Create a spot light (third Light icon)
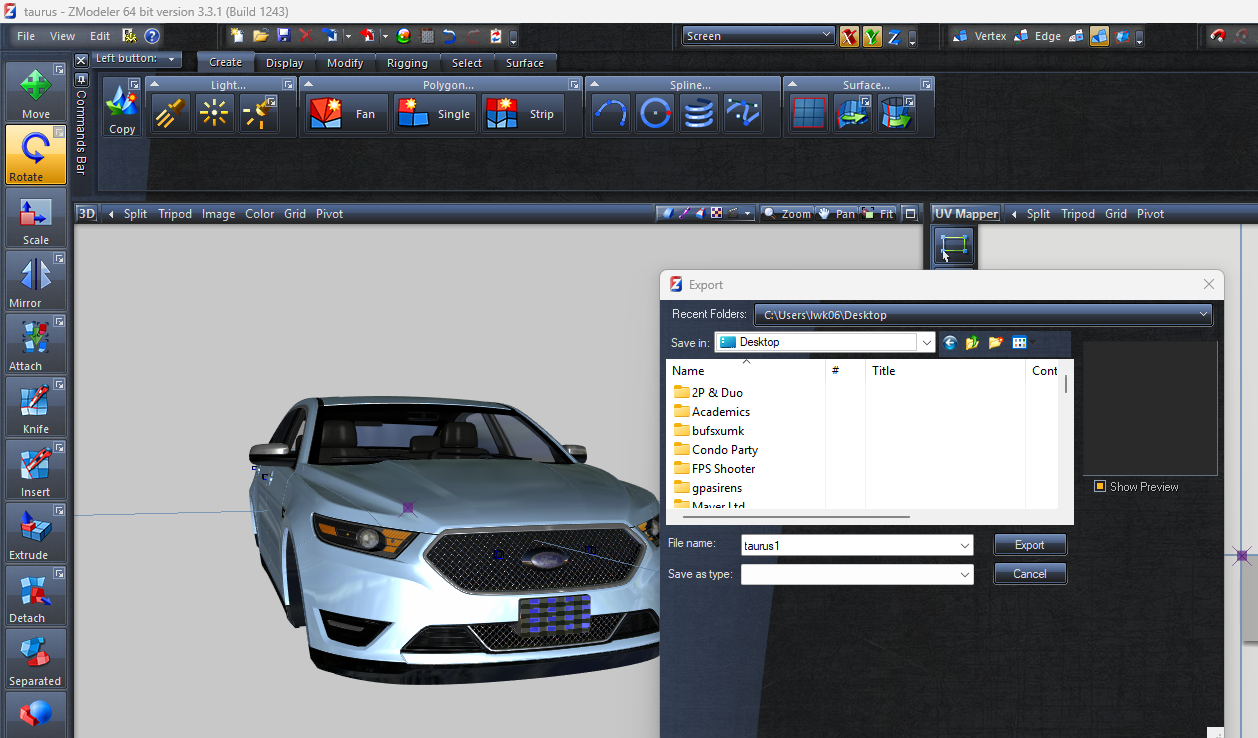 (x=259, y=114)
